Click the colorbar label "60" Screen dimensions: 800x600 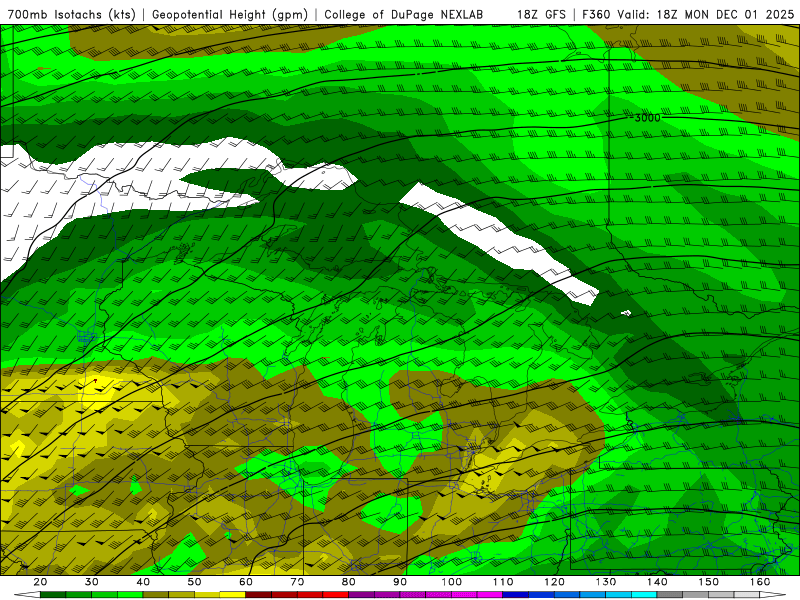coord(246,582)
